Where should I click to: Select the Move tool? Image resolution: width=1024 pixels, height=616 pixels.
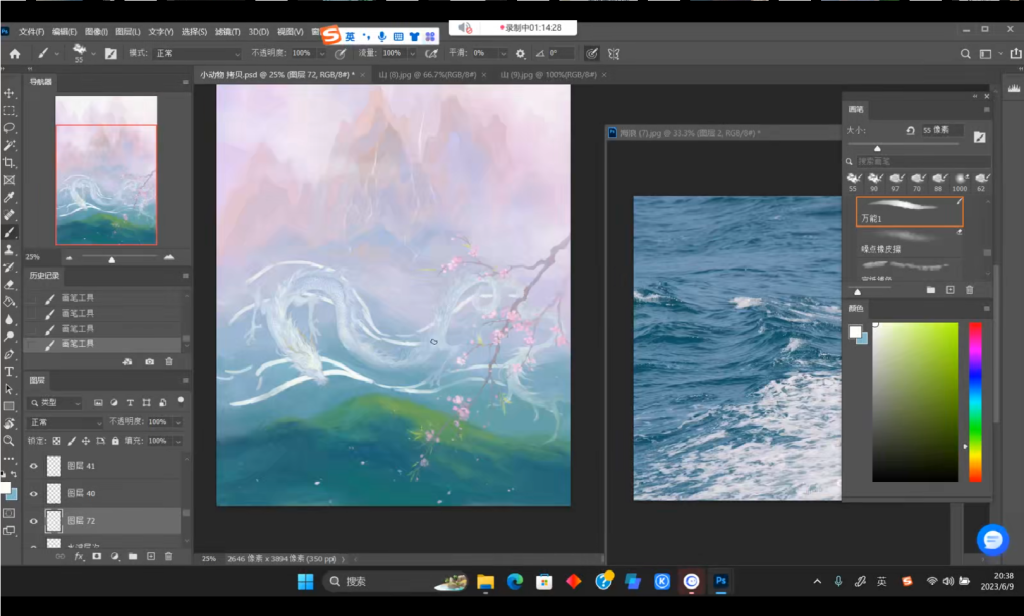[x=9, y=93]
